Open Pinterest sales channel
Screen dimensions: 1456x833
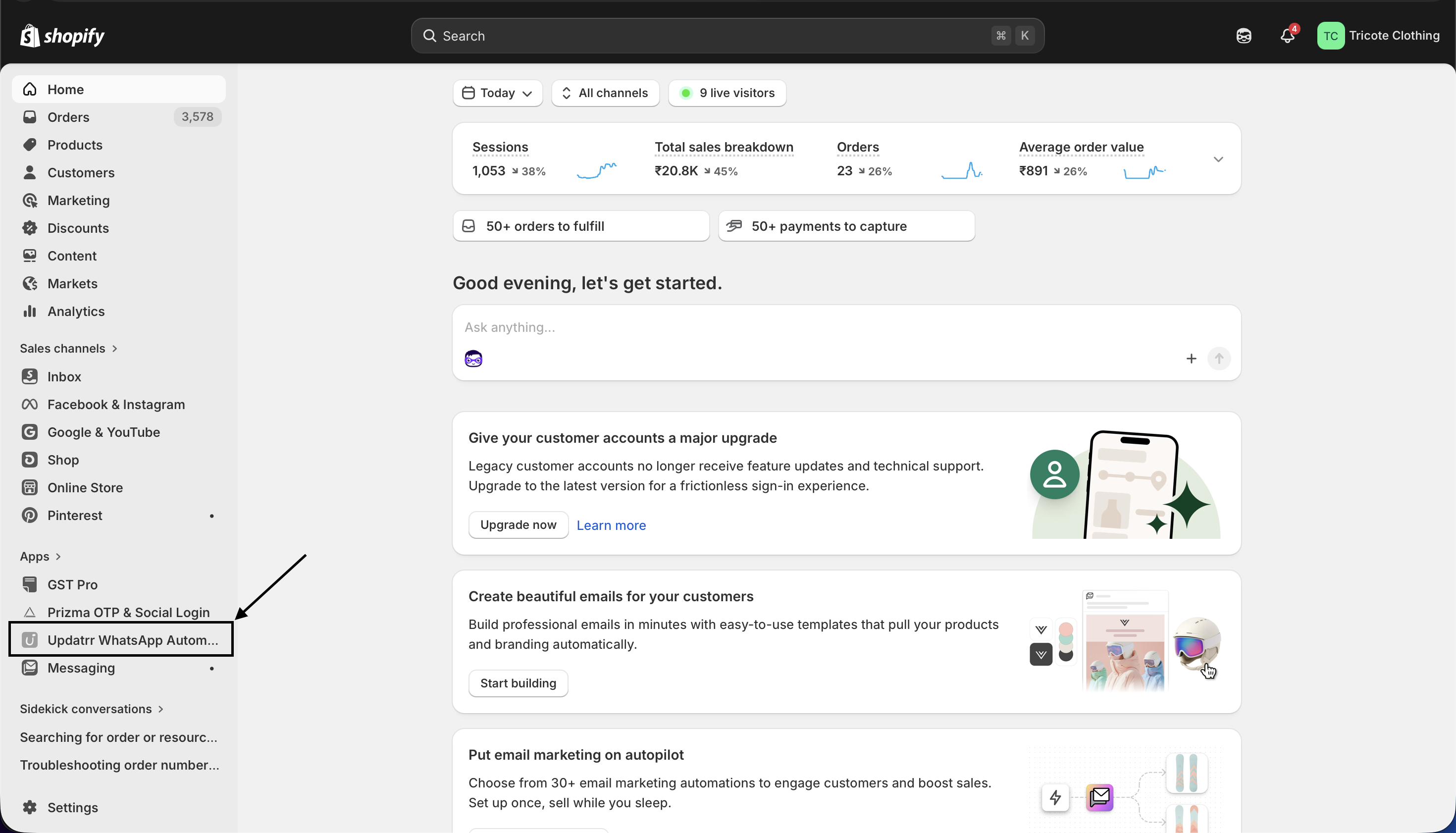coord(74,515)
